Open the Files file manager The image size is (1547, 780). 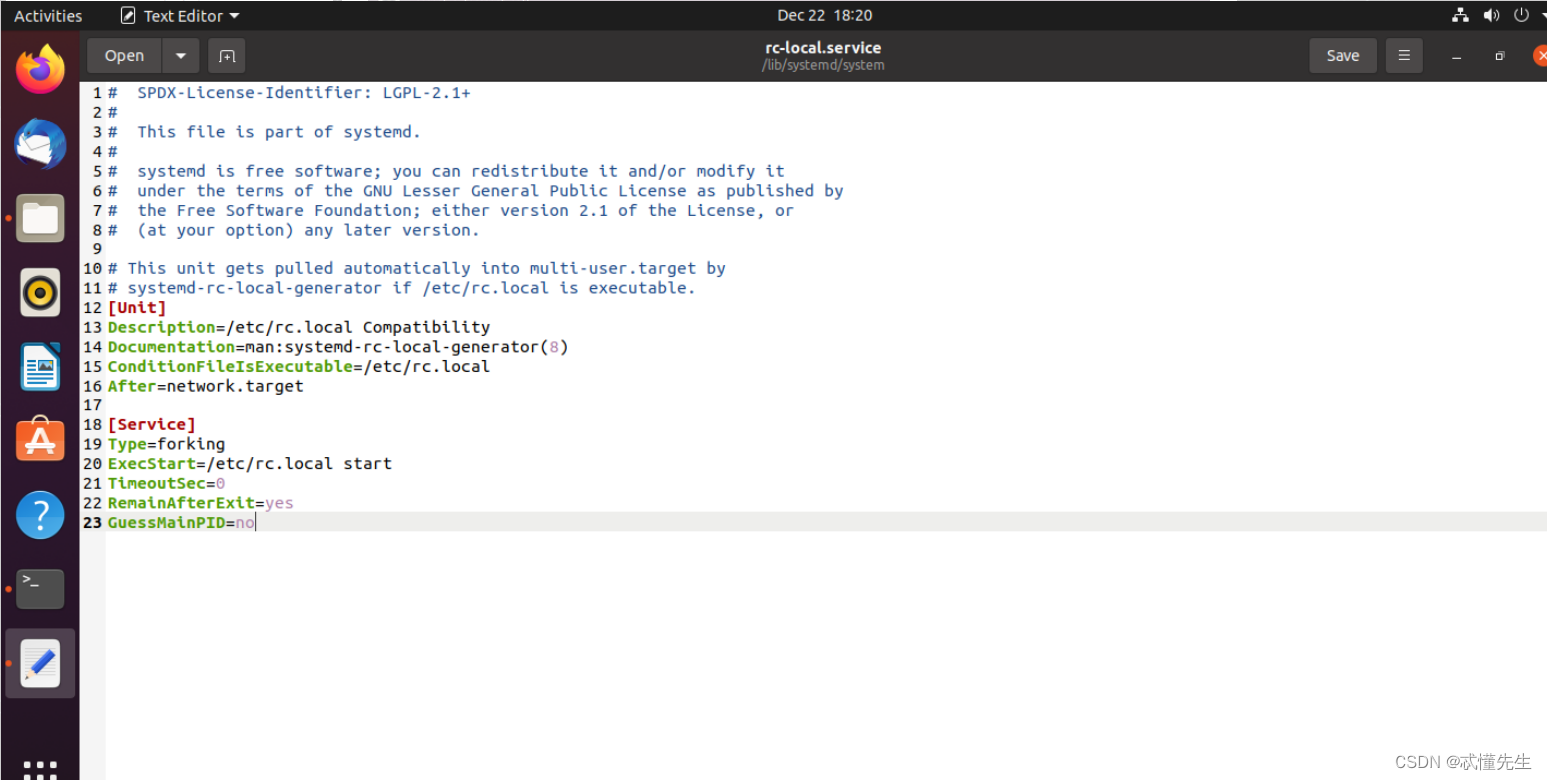tap(40, 218)
